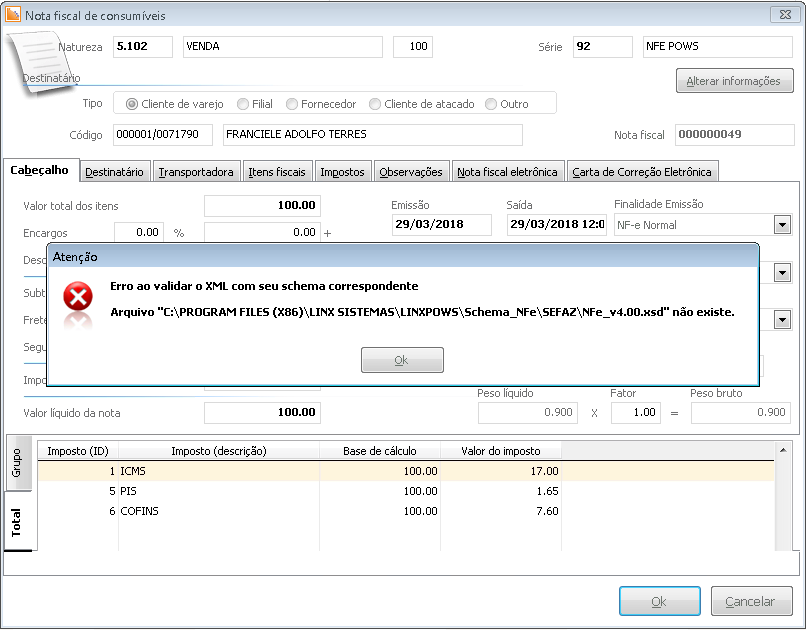Click the VENDA description field
Image resolution: width=806 pixels, height=630 pixels.
click(x=282, y=47)
